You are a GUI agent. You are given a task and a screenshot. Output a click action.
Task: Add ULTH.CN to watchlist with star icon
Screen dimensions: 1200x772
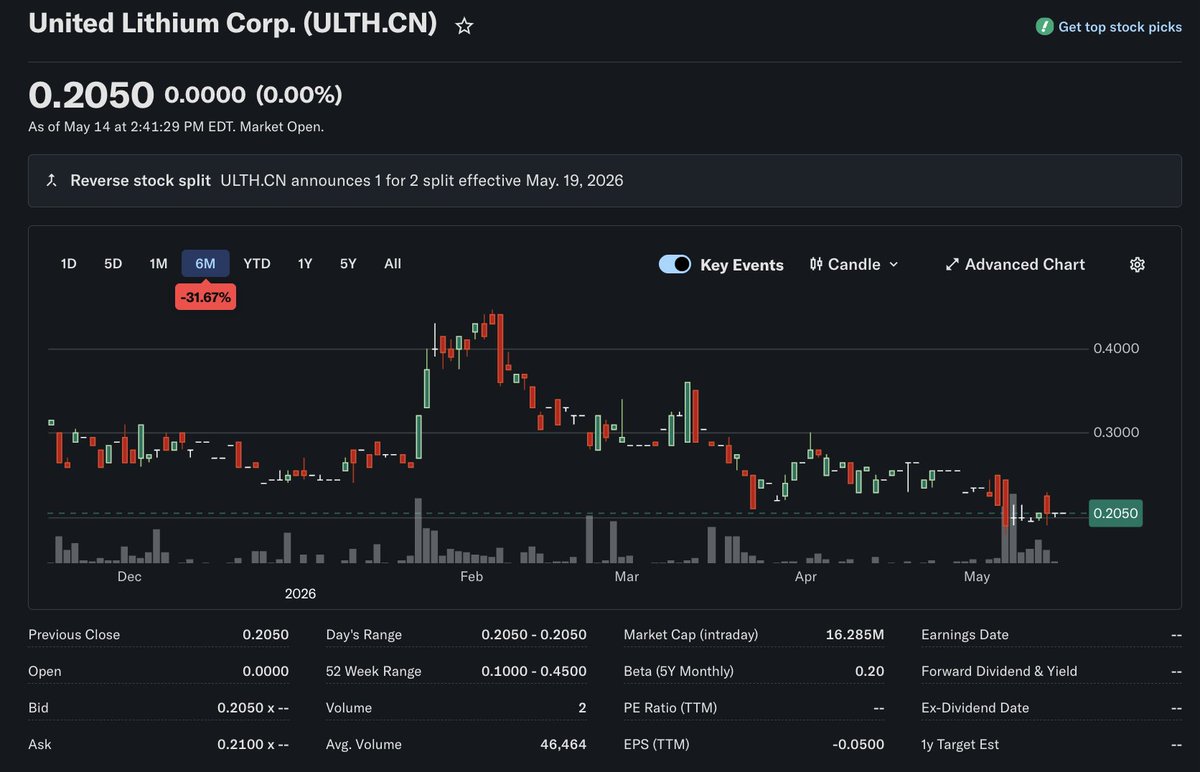coord(464,27)
